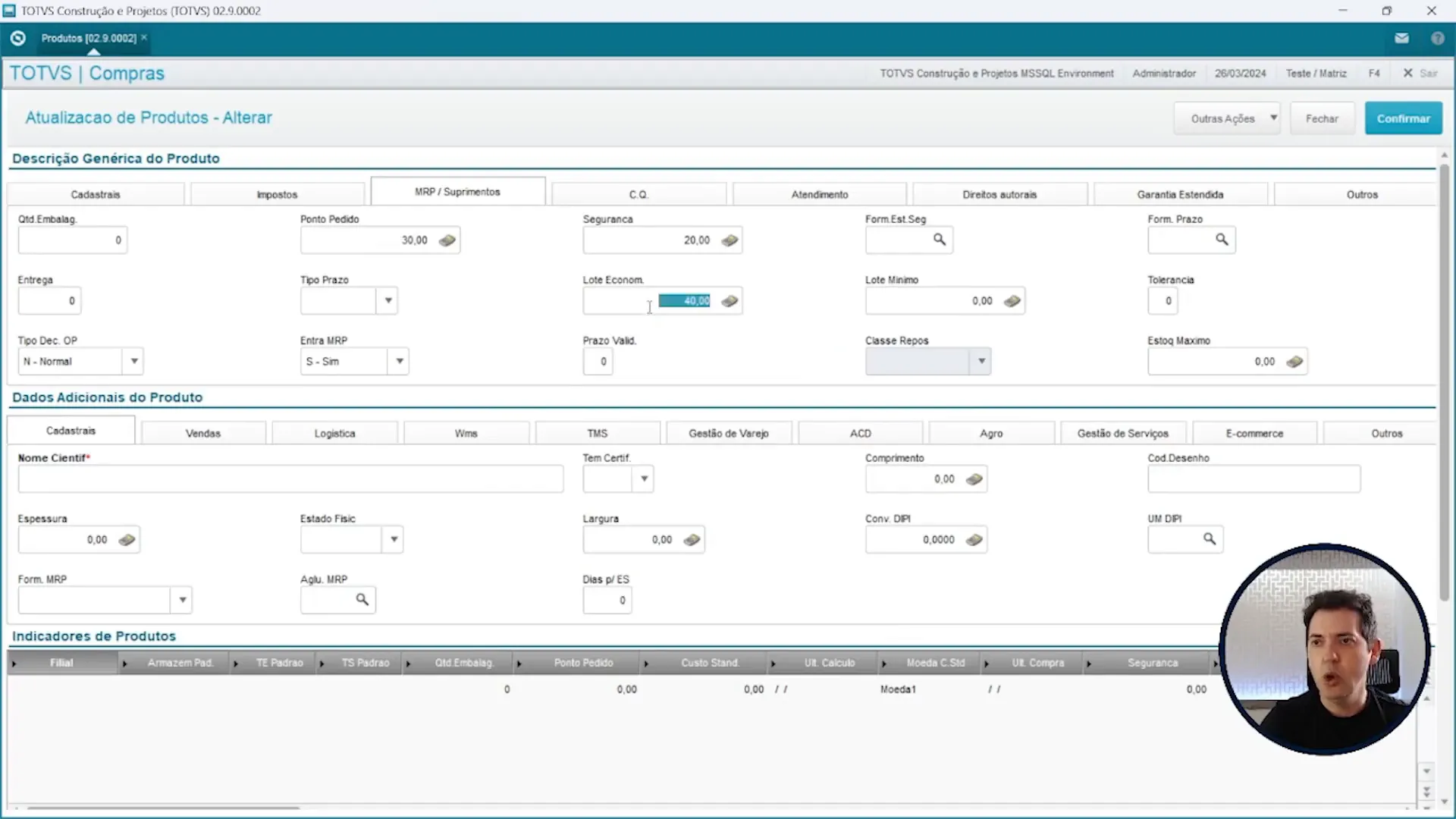Open the Tipo Prazo dropdown
The height and width of the screenshot is (819, 1456).
388,300
